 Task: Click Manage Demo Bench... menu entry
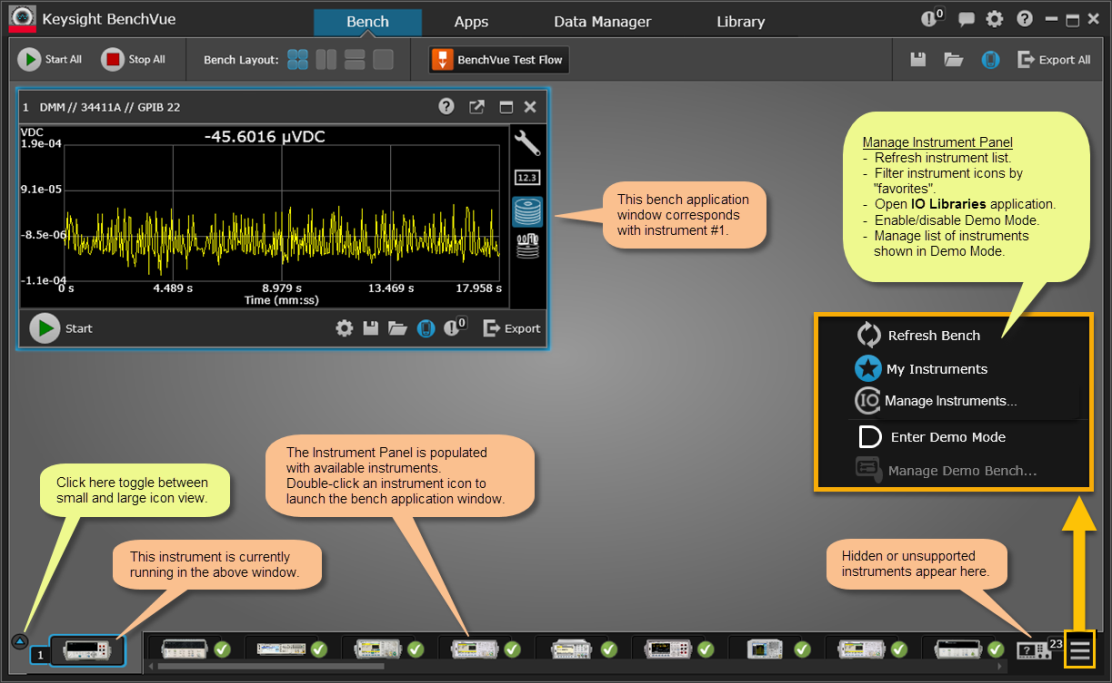click(946, 470)
